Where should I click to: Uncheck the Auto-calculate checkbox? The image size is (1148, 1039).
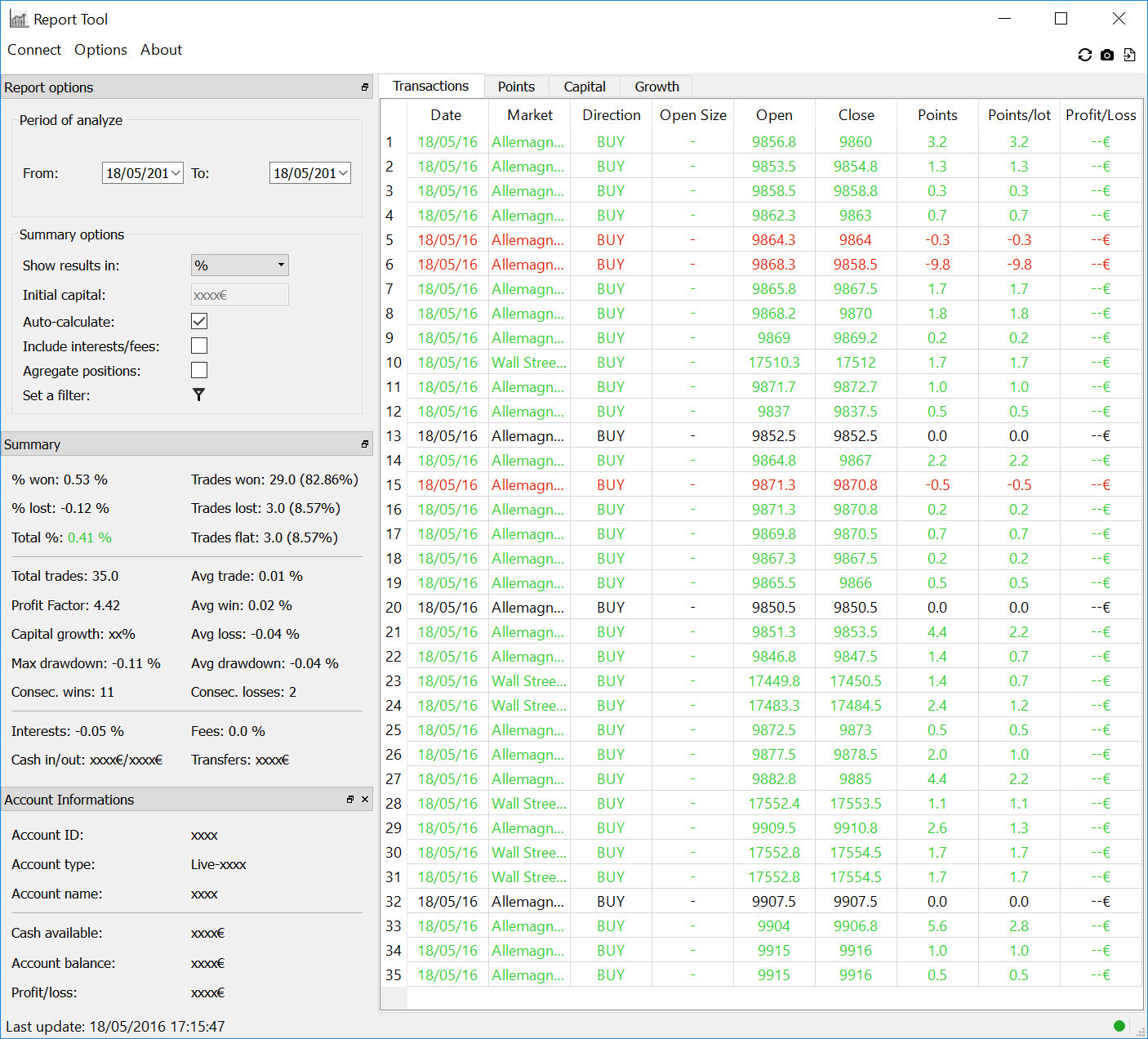pos(199,322)
